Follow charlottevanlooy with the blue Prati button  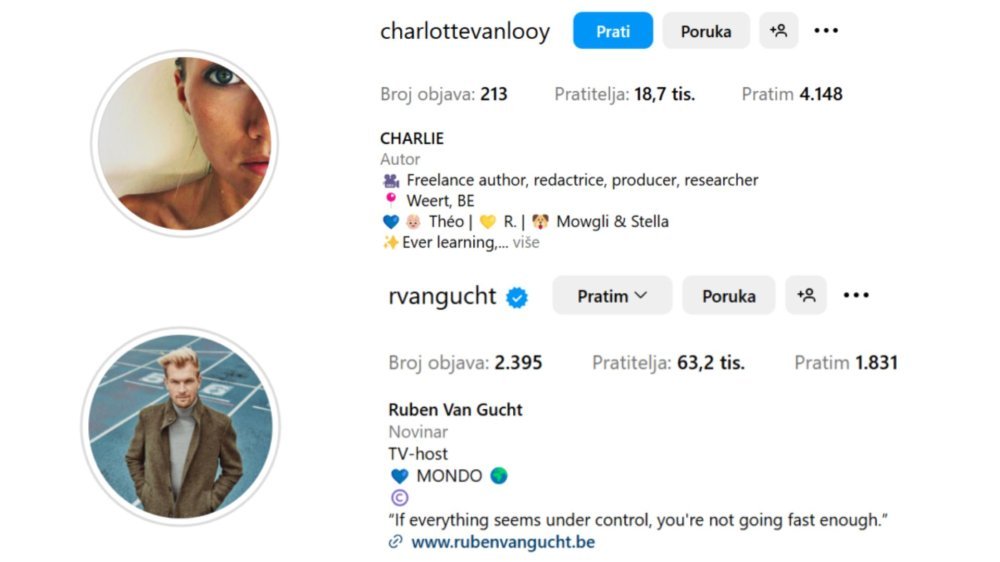coord(613,31)
